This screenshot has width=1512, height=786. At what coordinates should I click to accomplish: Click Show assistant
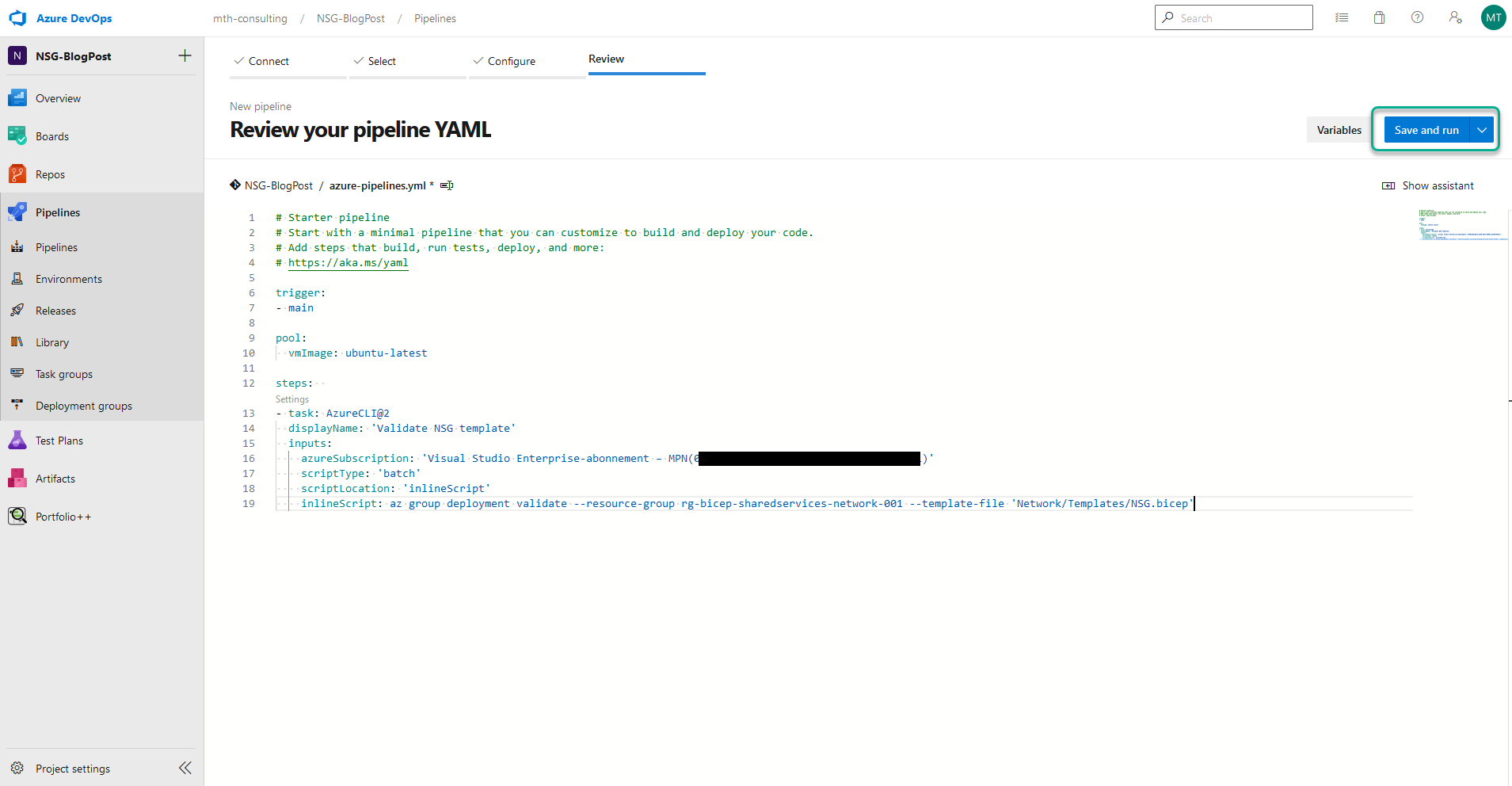[x=1428, y=185]
